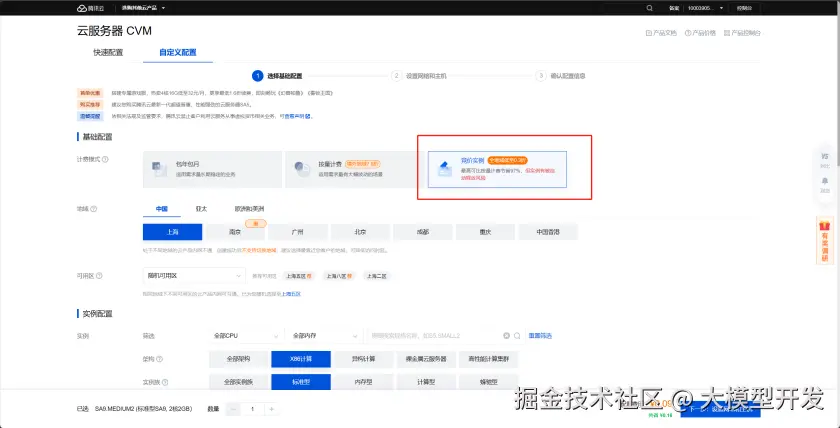
Task: Open the 随机可用区 zone dropdown
Action: pos(194,276)
